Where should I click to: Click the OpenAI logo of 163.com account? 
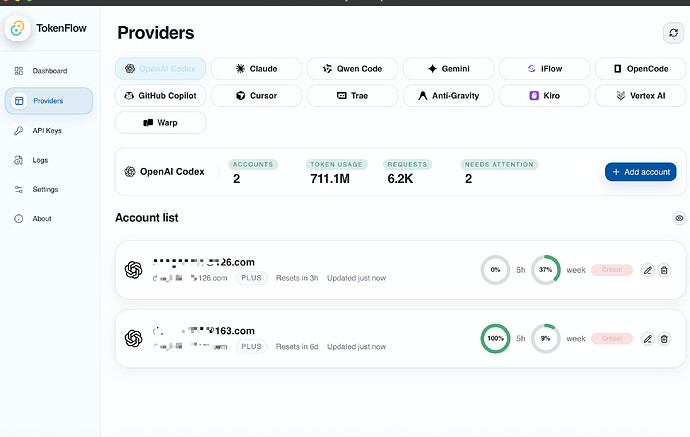[x=133, y=338]
